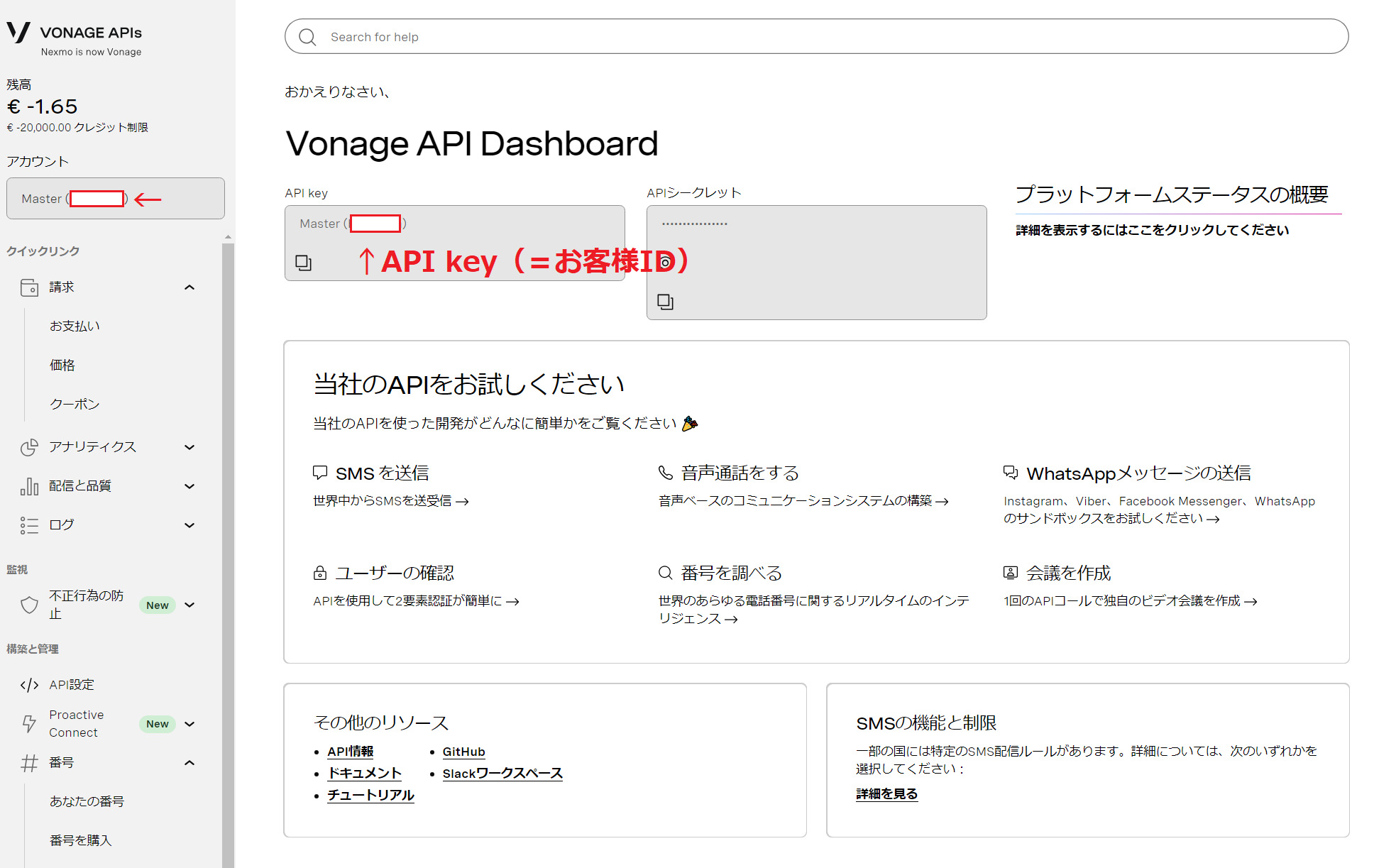Click the New badge next to Proactive Connect
This screenshot has width=1396, height=868.
[x=157, y=724]
